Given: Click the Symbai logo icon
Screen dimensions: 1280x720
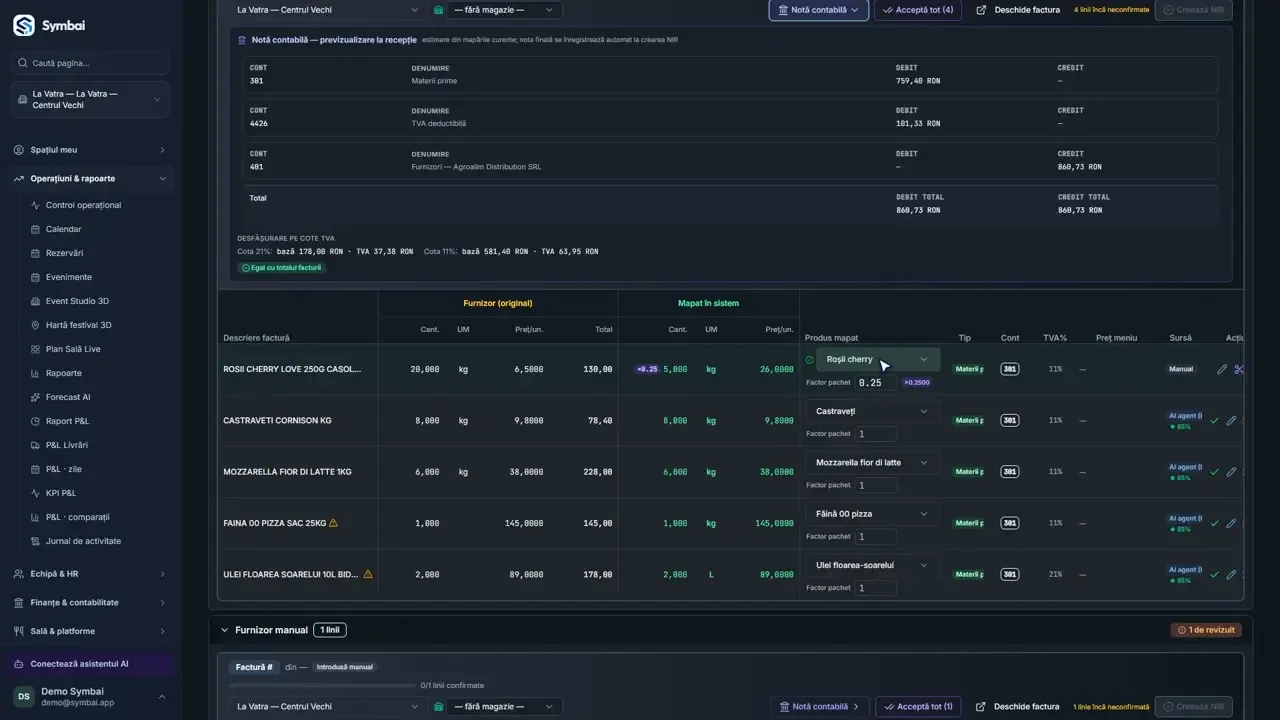Looking at the screenshot, I should click(x=24, y=25).
